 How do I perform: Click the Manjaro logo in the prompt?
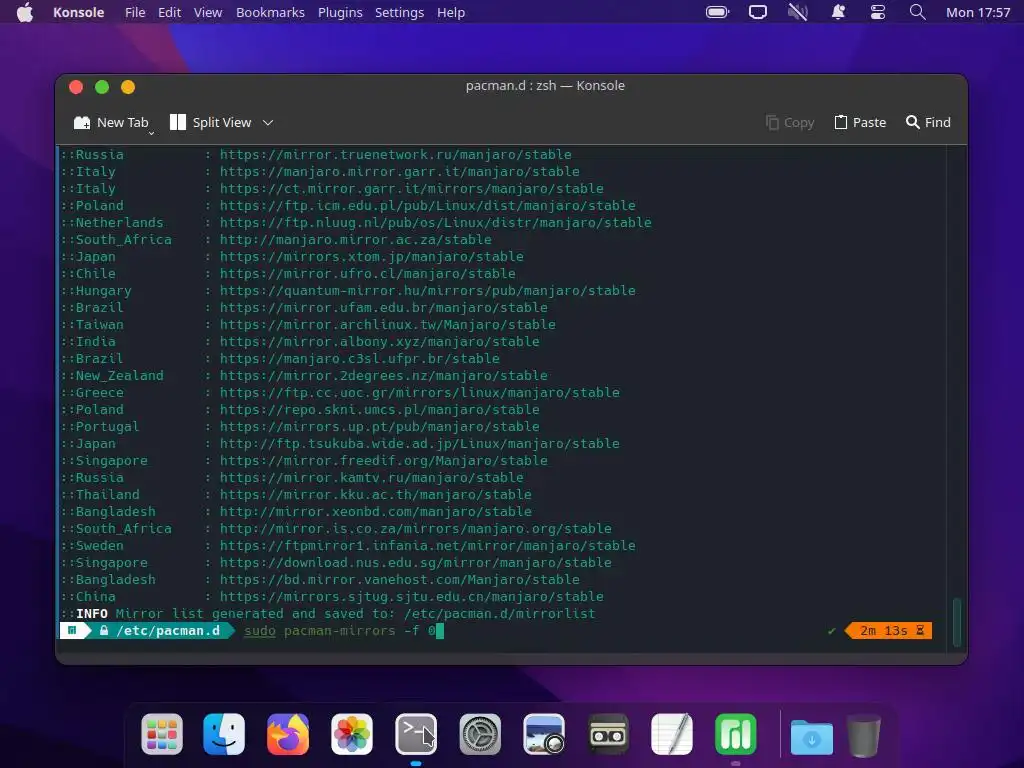[72, 631]
